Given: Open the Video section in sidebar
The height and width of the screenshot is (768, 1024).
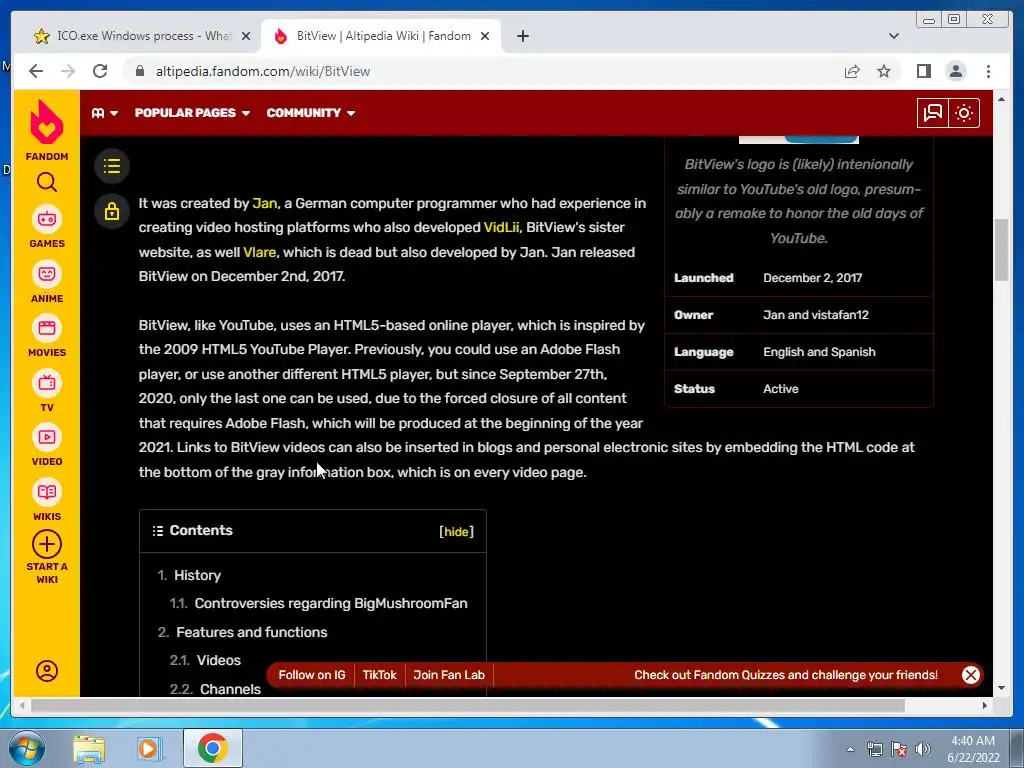Looking at the screenshot, I should 46,445.
